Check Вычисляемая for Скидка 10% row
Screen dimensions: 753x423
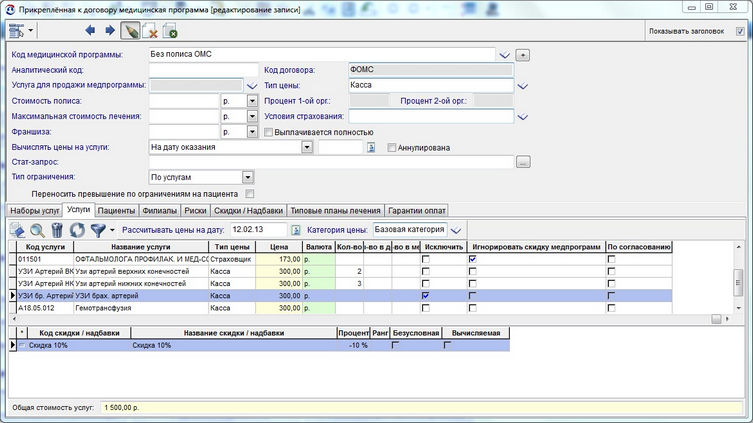point(447,345)
